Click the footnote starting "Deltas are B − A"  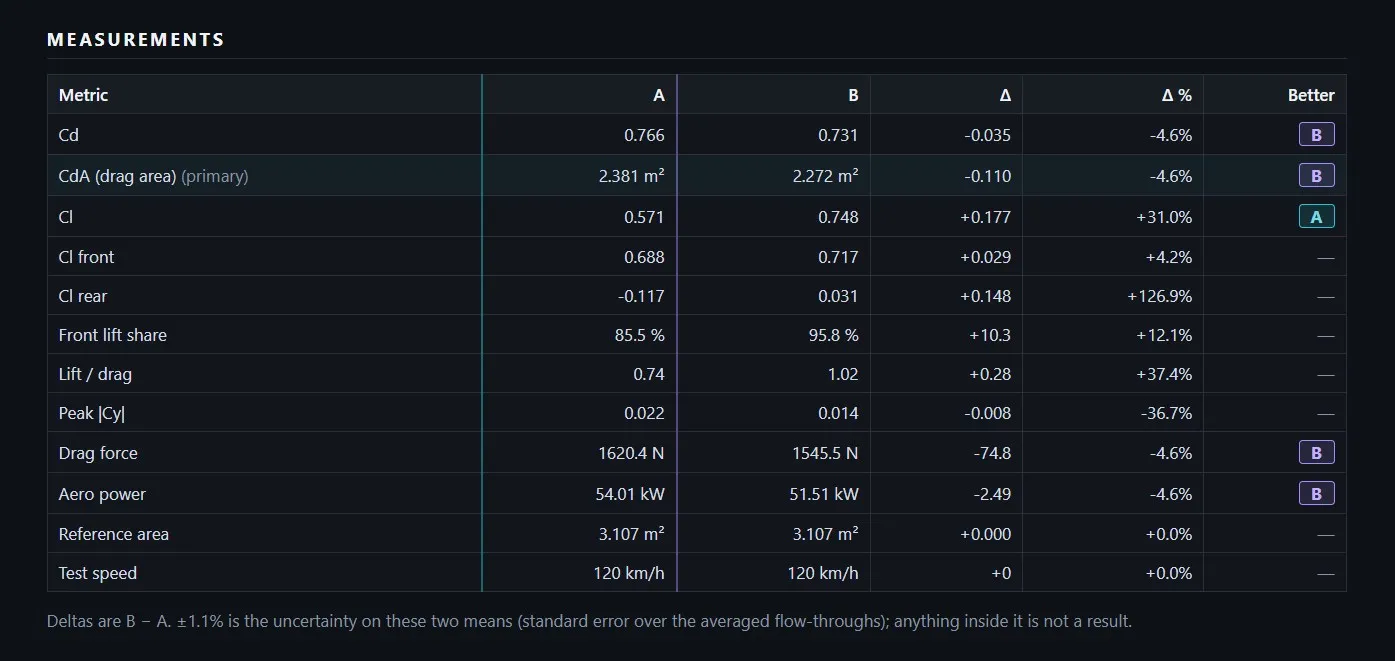589,621
